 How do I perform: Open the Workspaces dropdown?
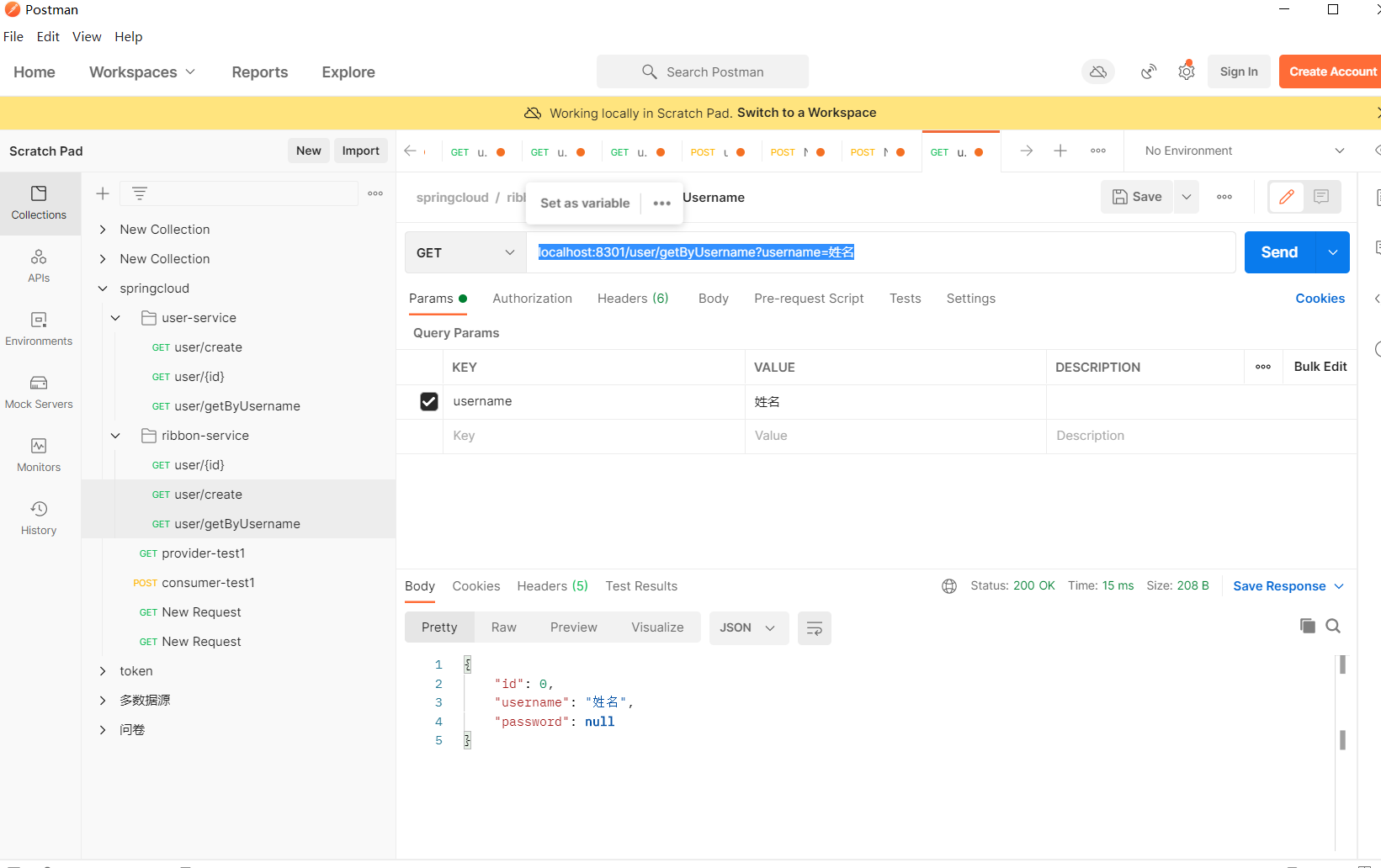142,72
